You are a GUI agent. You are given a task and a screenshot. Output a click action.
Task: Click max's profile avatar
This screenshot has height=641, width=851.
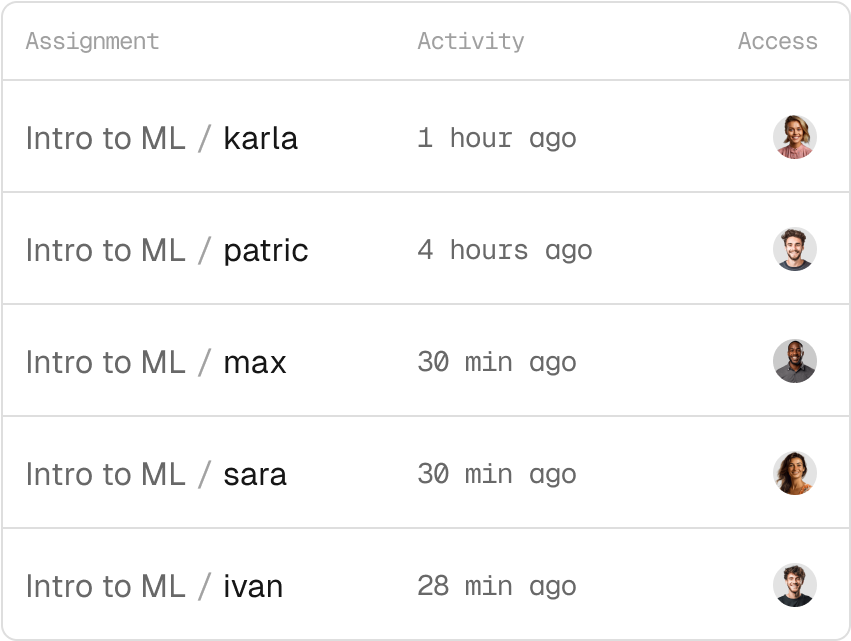click(x=795, y=361)
